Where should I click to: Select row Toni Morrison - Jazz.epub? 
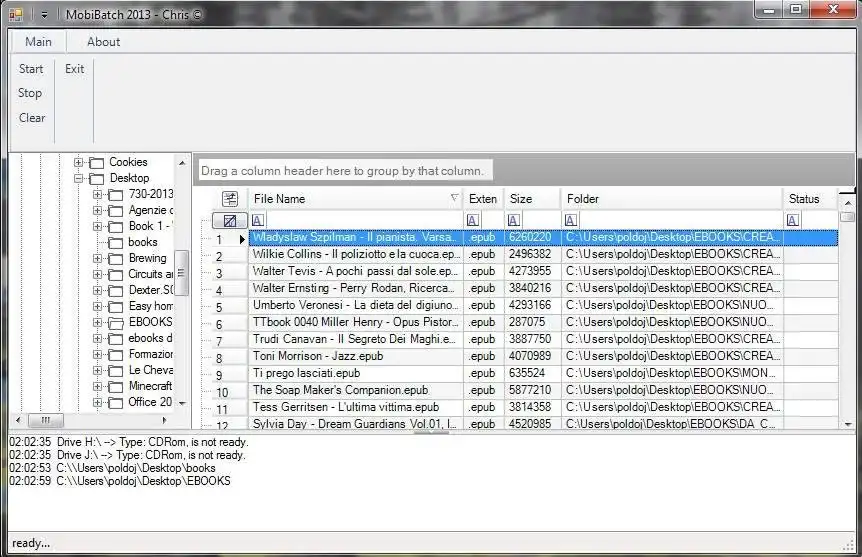click(543, 356)
